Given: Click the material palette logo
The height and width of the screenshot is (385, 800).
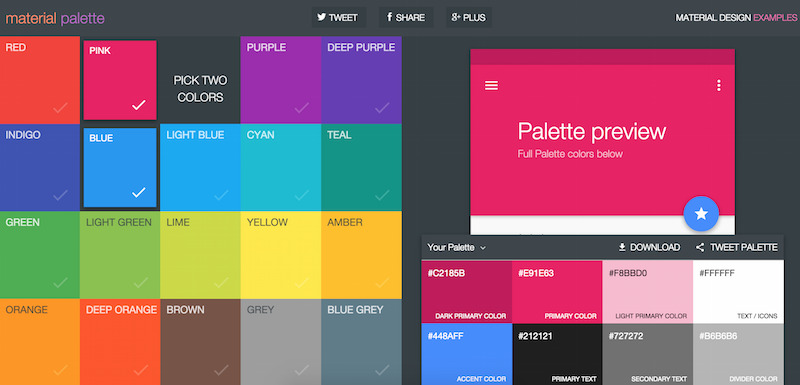Looking at the screenshot, I should point(55,18).
